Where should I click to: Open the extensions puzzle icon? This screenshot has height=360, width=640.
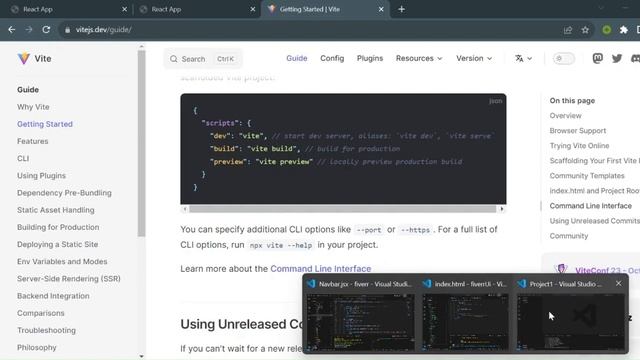point(624,30)
